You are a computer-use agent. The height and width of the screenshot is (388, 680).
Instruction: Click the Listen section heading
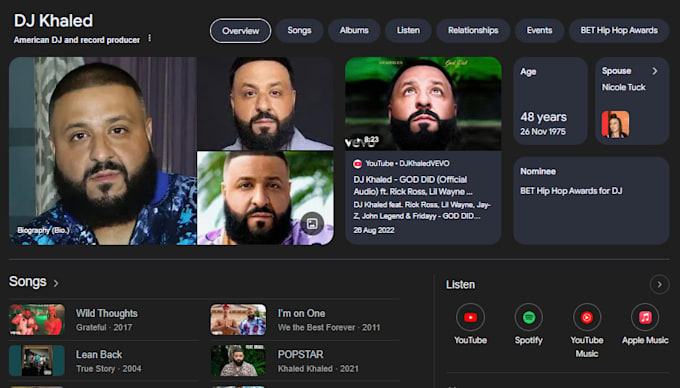click(460, 285)
